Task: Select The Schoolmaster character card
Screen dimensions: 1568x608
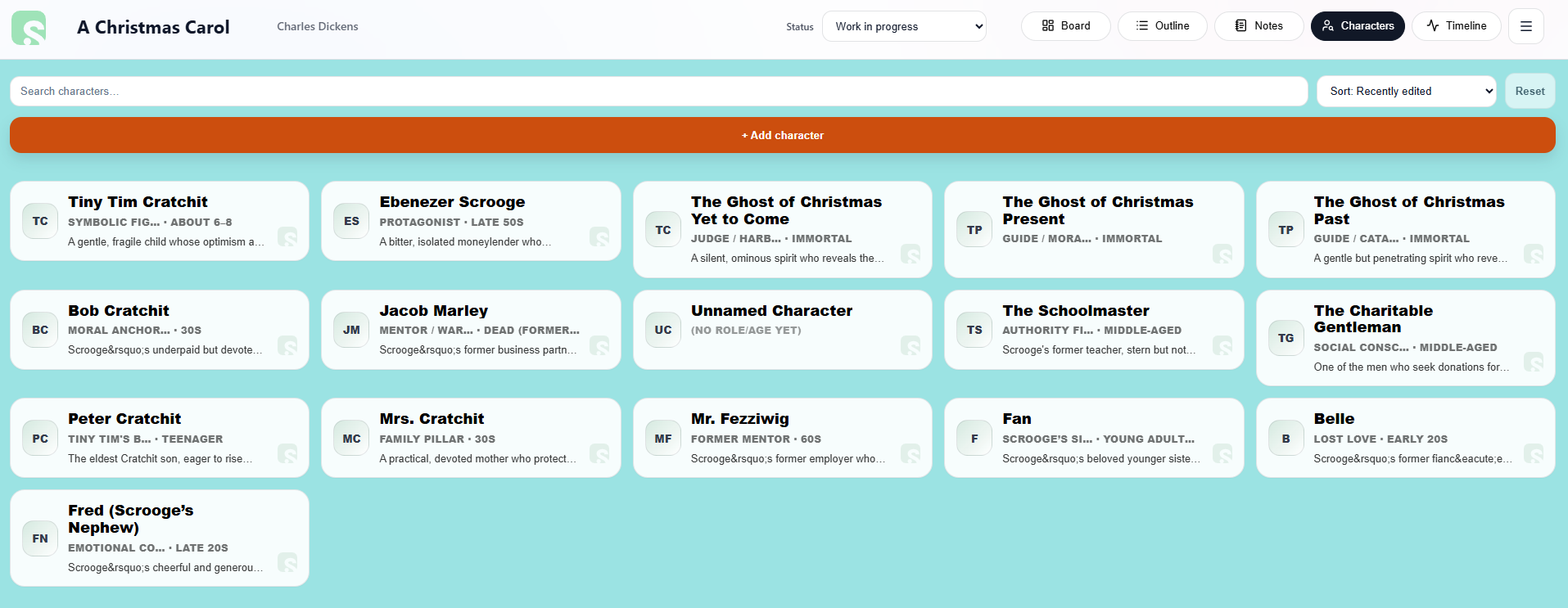Action: coord(1093,330)
